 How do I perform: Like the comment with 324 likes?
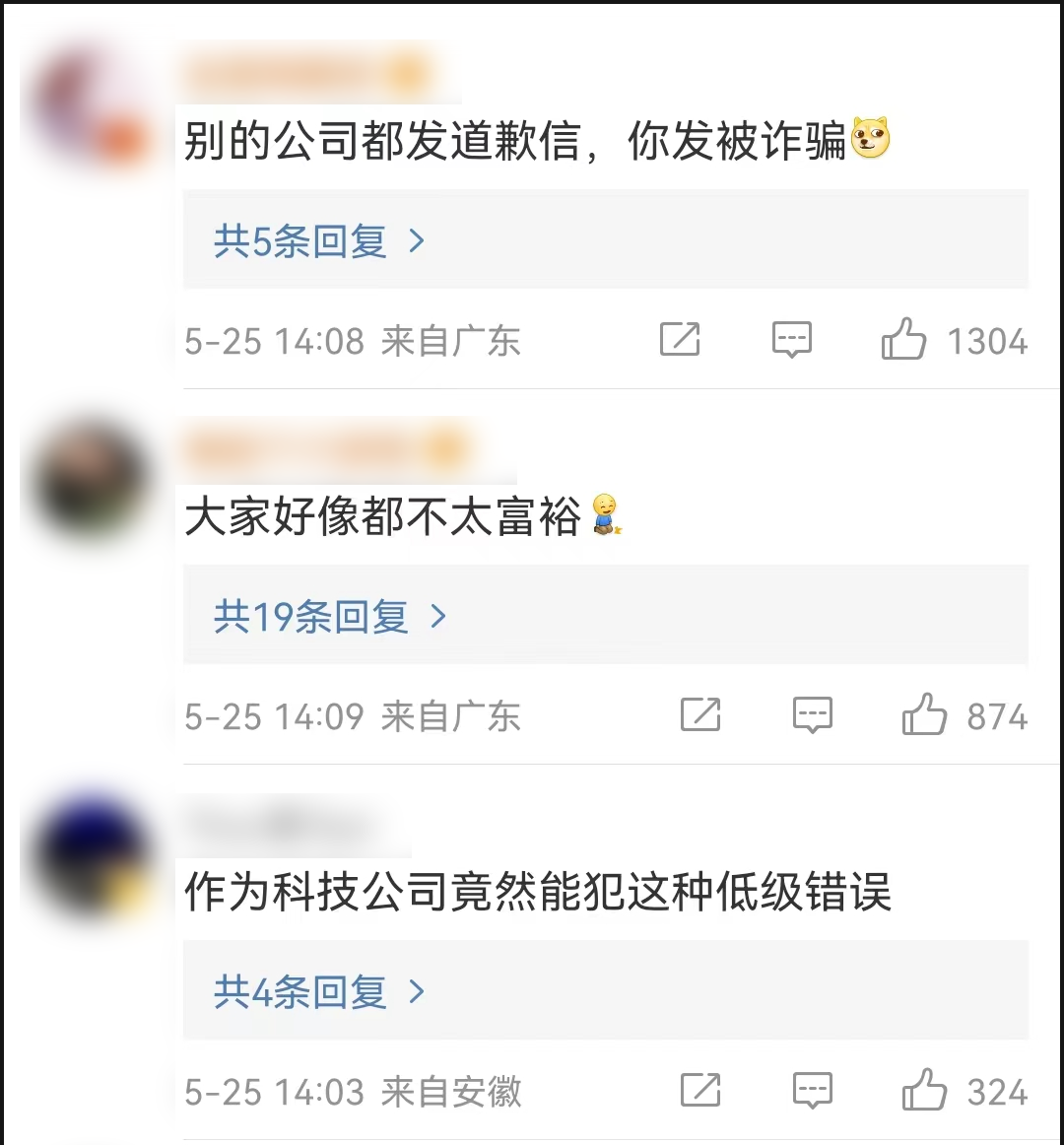[924, 1090]
